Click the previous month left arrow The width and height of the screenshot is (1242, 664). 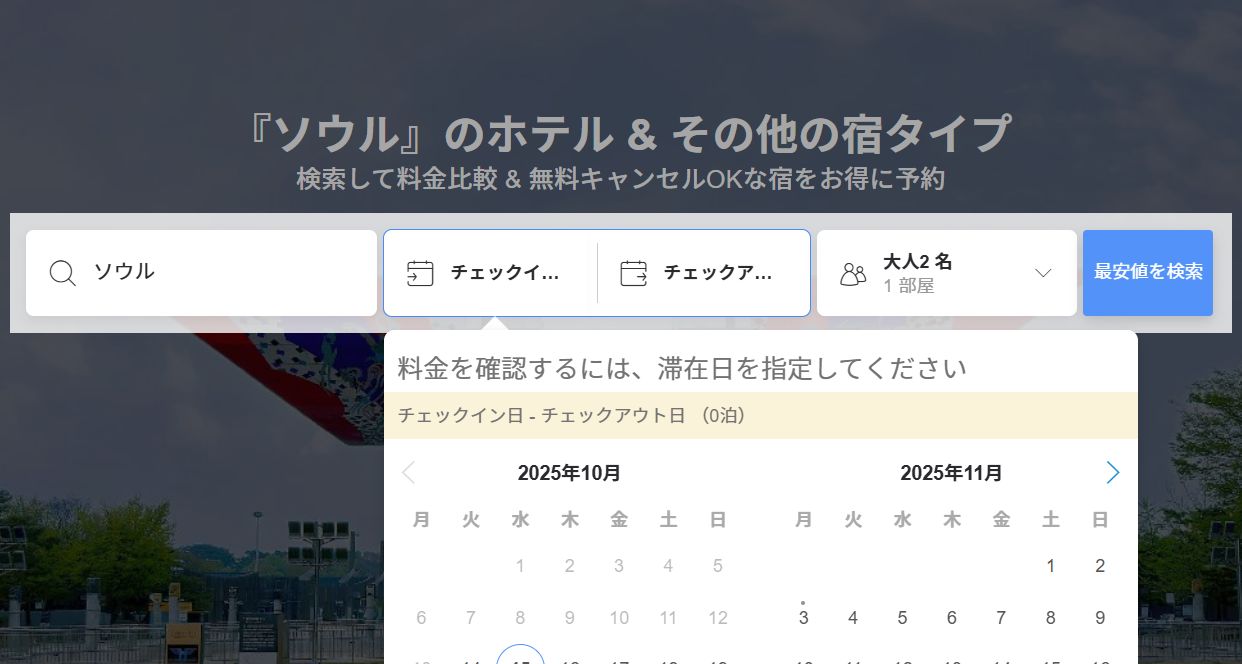408,473
